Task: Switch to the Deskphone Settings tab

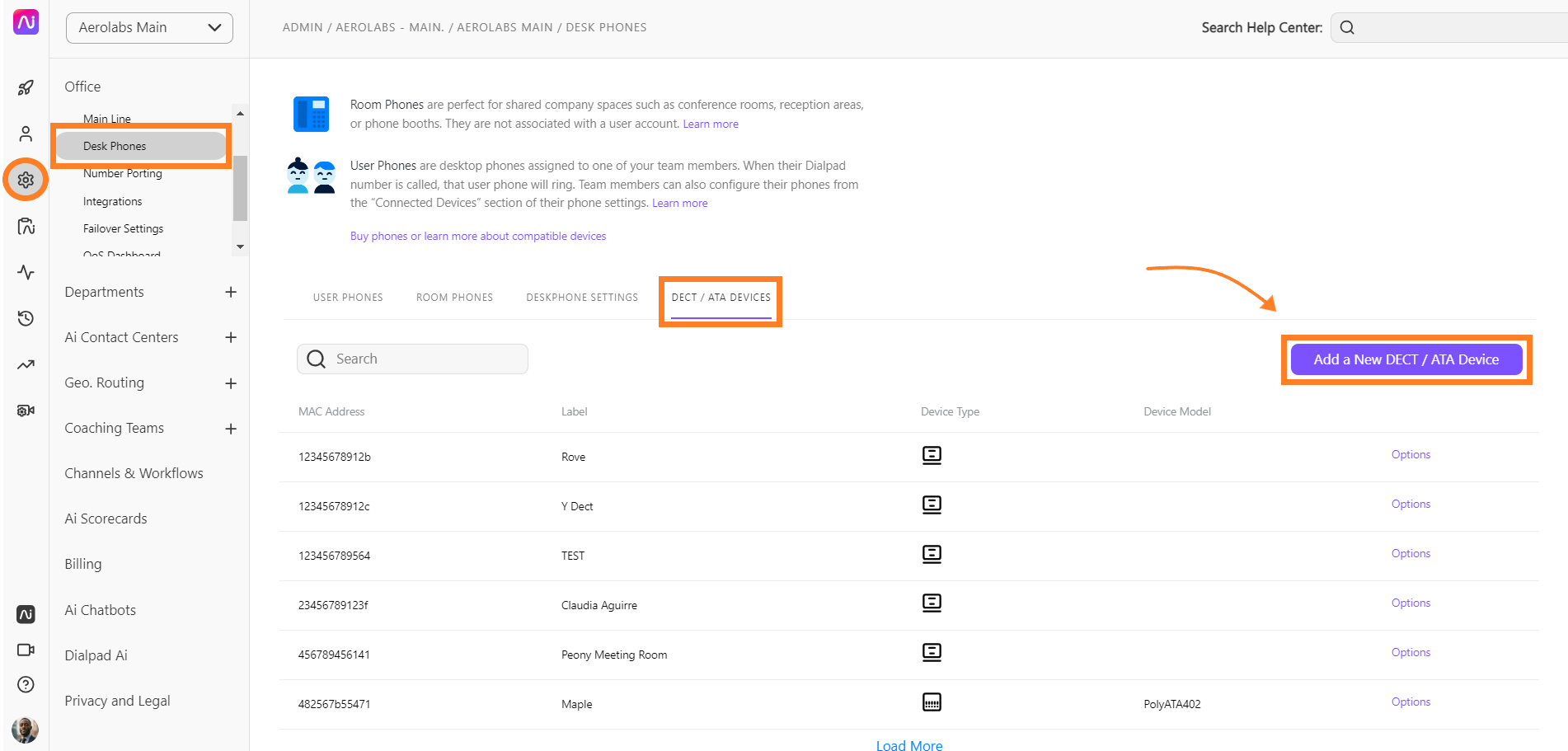Action: tap(582, 298)
